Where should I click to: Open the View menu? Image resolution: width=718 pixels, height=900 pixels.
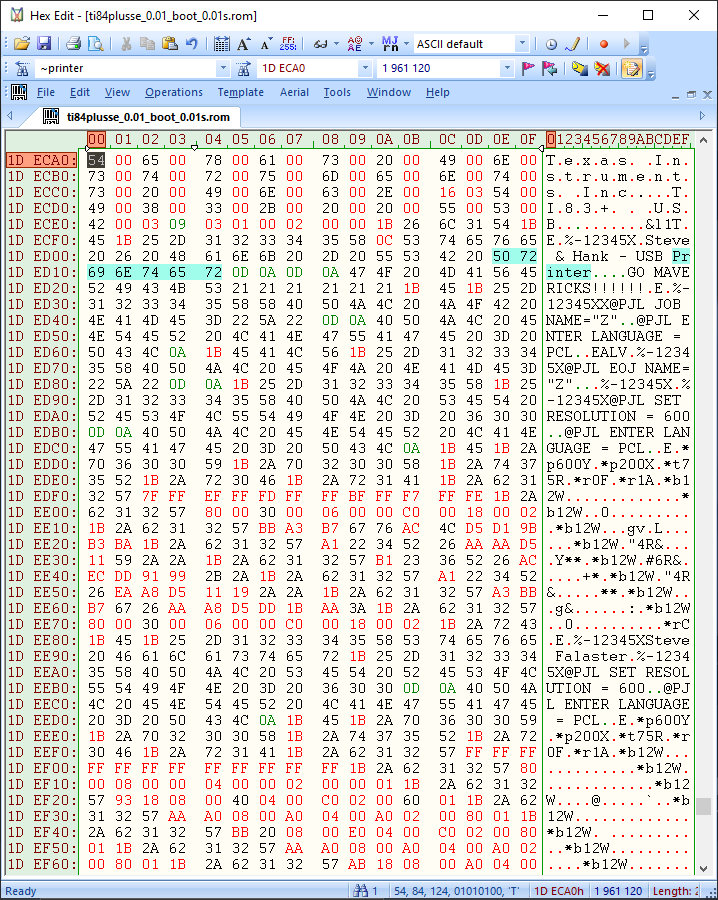pyautogui.click(x=117, y=92)
